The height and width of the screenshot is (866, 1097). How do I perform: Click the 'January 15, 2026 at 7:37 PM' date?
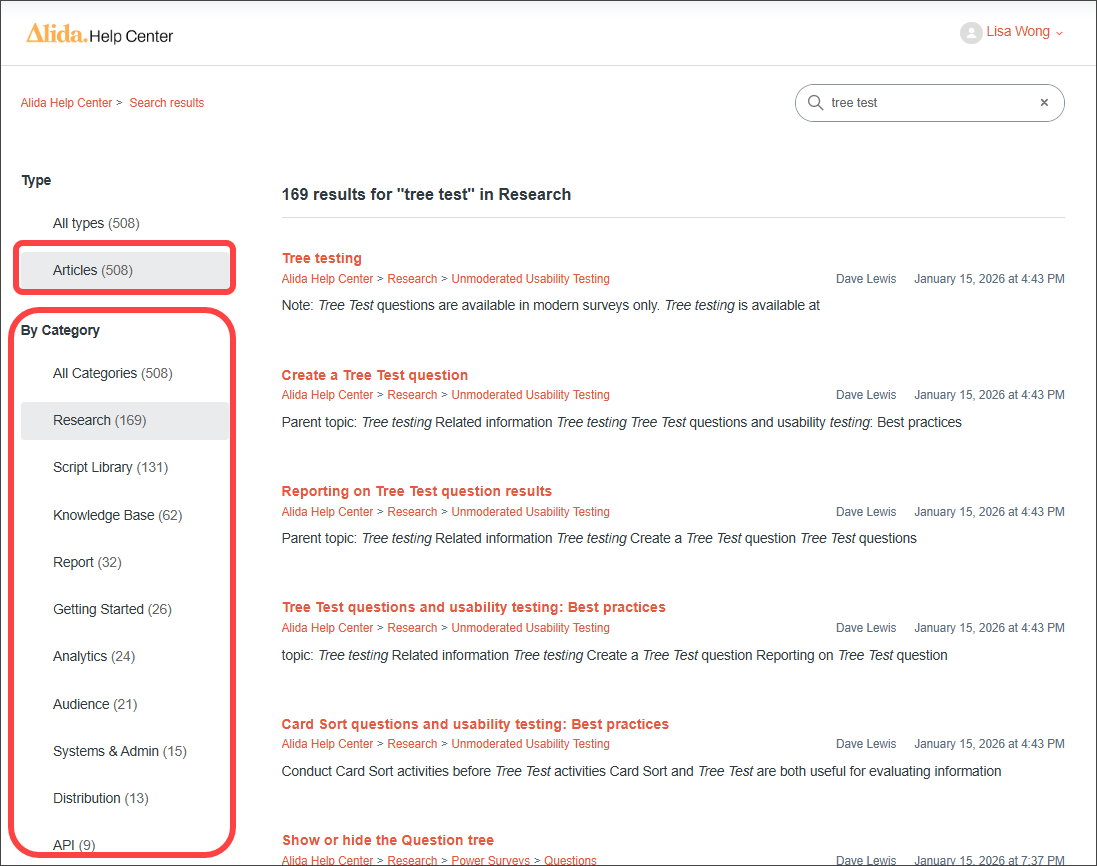[x=989, y=860]
